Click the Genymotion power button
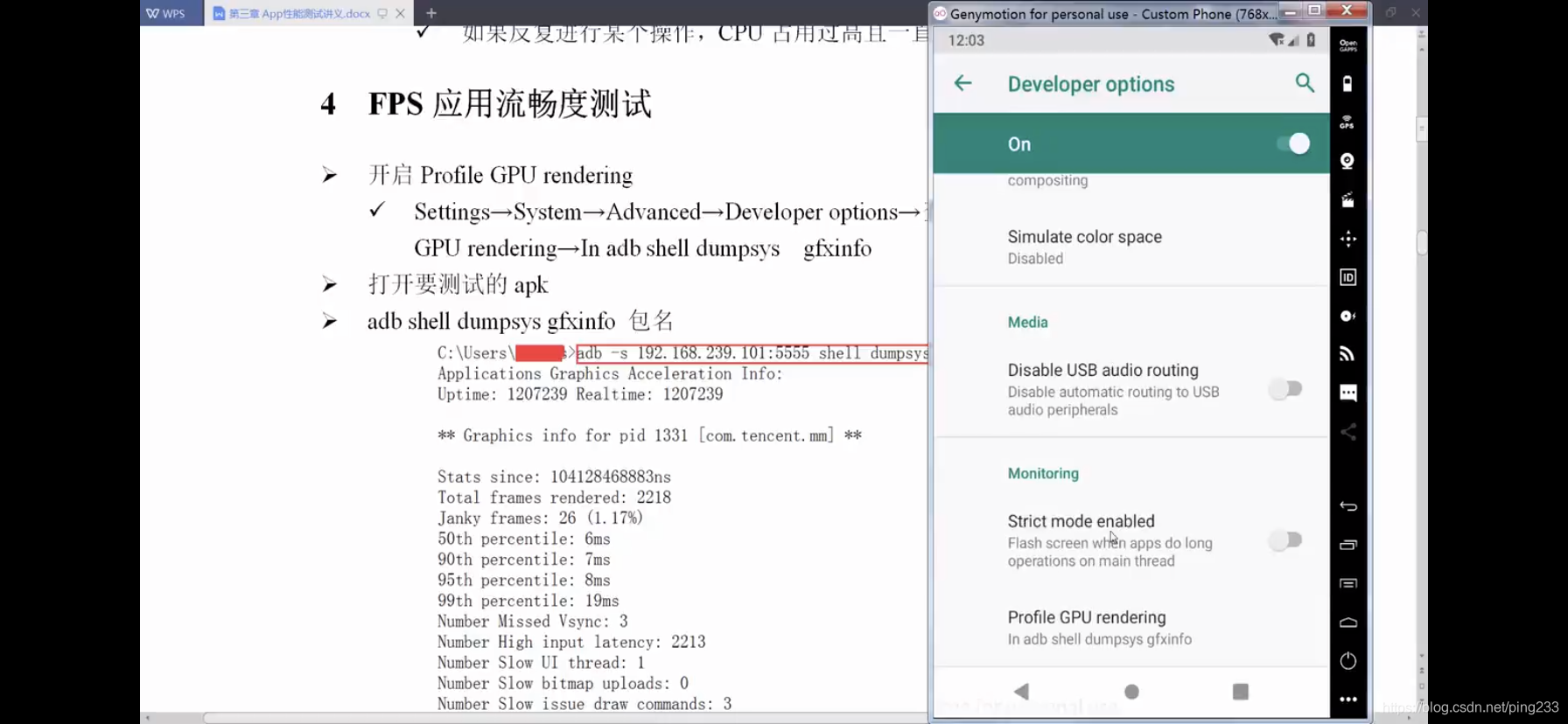 [x=1347, y=661]
